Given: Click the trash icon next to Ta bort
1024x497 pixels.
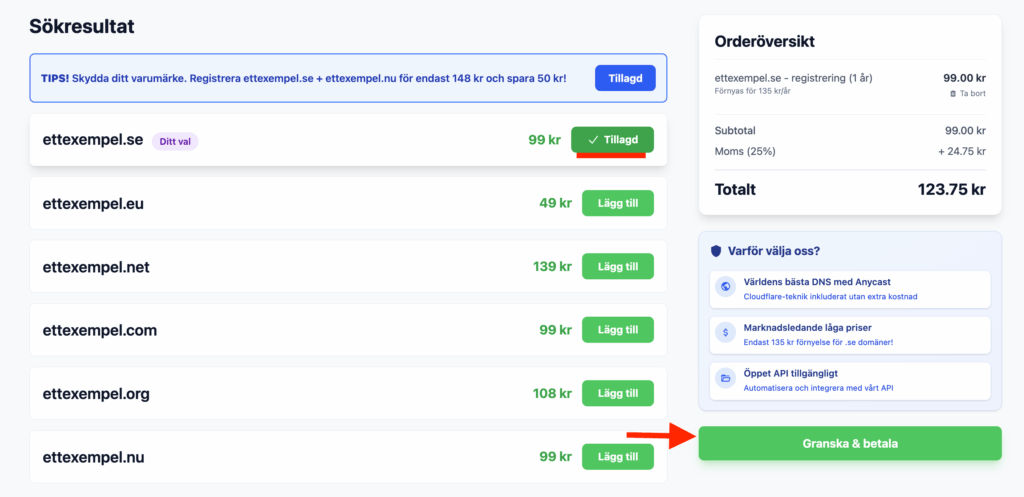Looking at the screenshot, I should click(952, 93).
